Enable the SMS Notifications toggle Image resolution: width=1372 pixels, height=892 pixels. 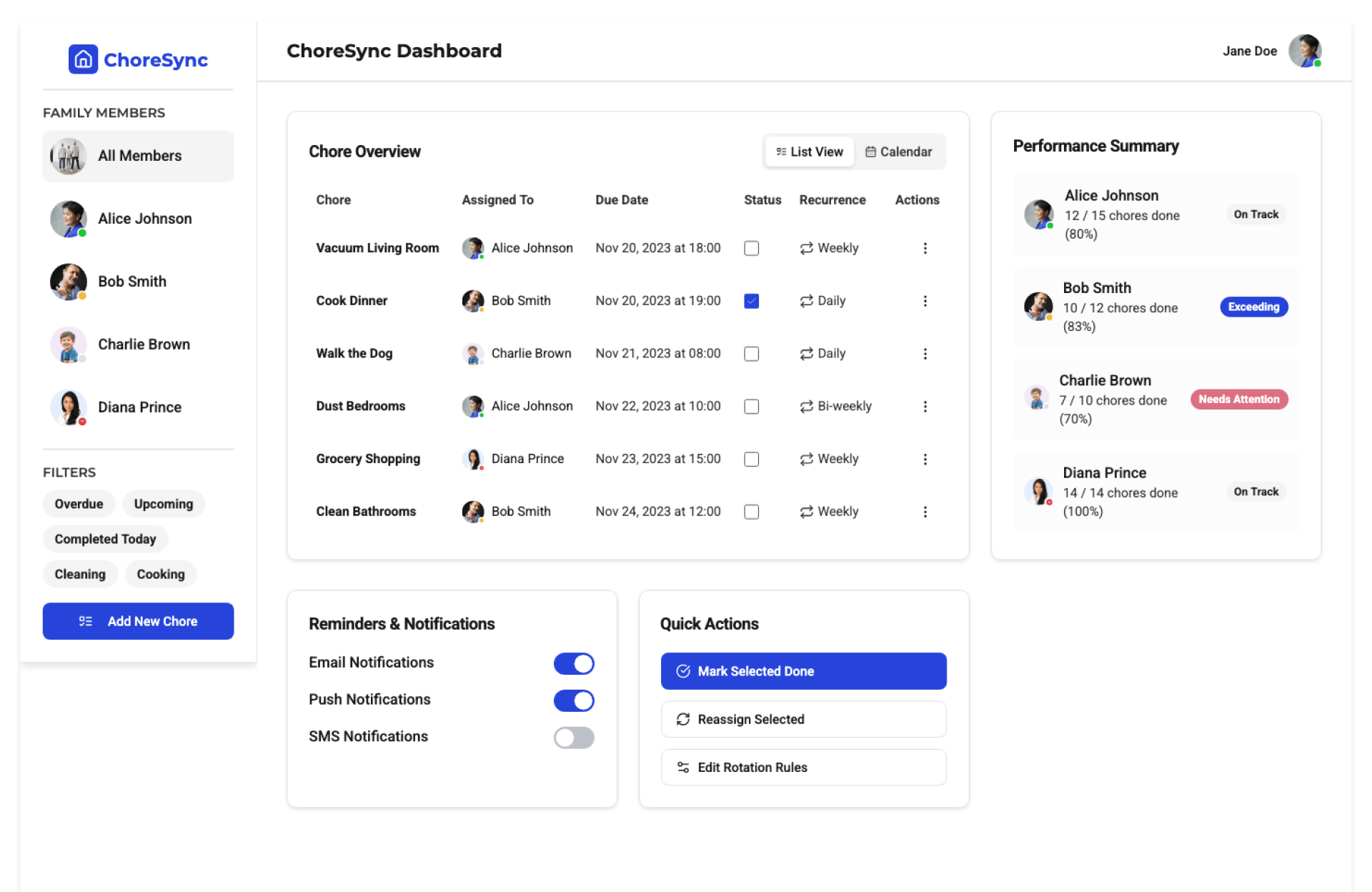tap(573, 737)
